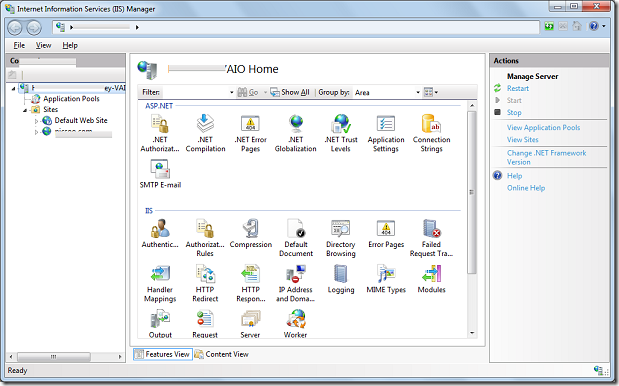Open HTTP Response Headers icon
The height and width of the screenshot is (386, 619).
click(251, 283)
